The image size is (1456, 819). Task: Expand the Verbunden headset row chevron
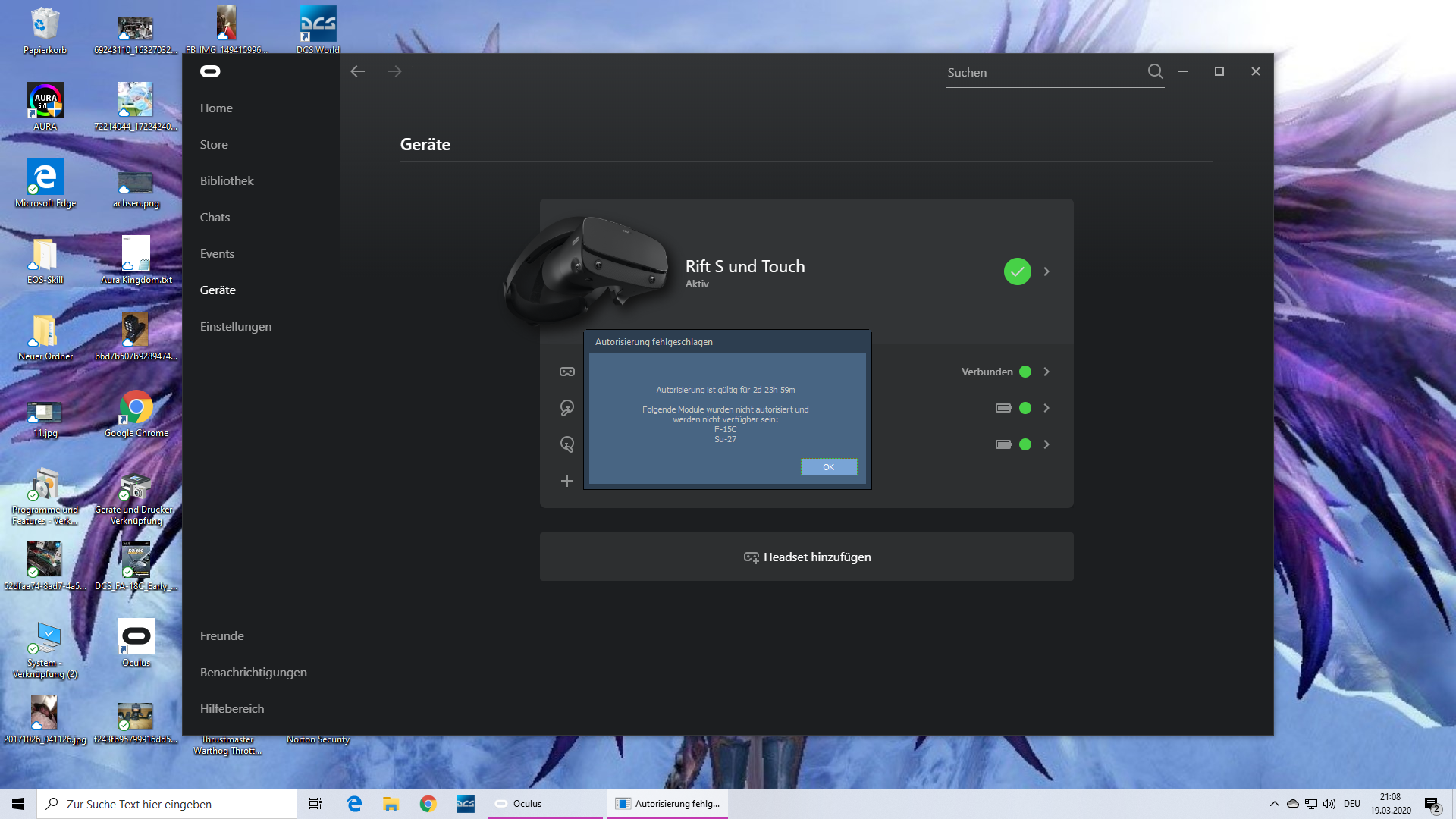[x=1046, y=372]
